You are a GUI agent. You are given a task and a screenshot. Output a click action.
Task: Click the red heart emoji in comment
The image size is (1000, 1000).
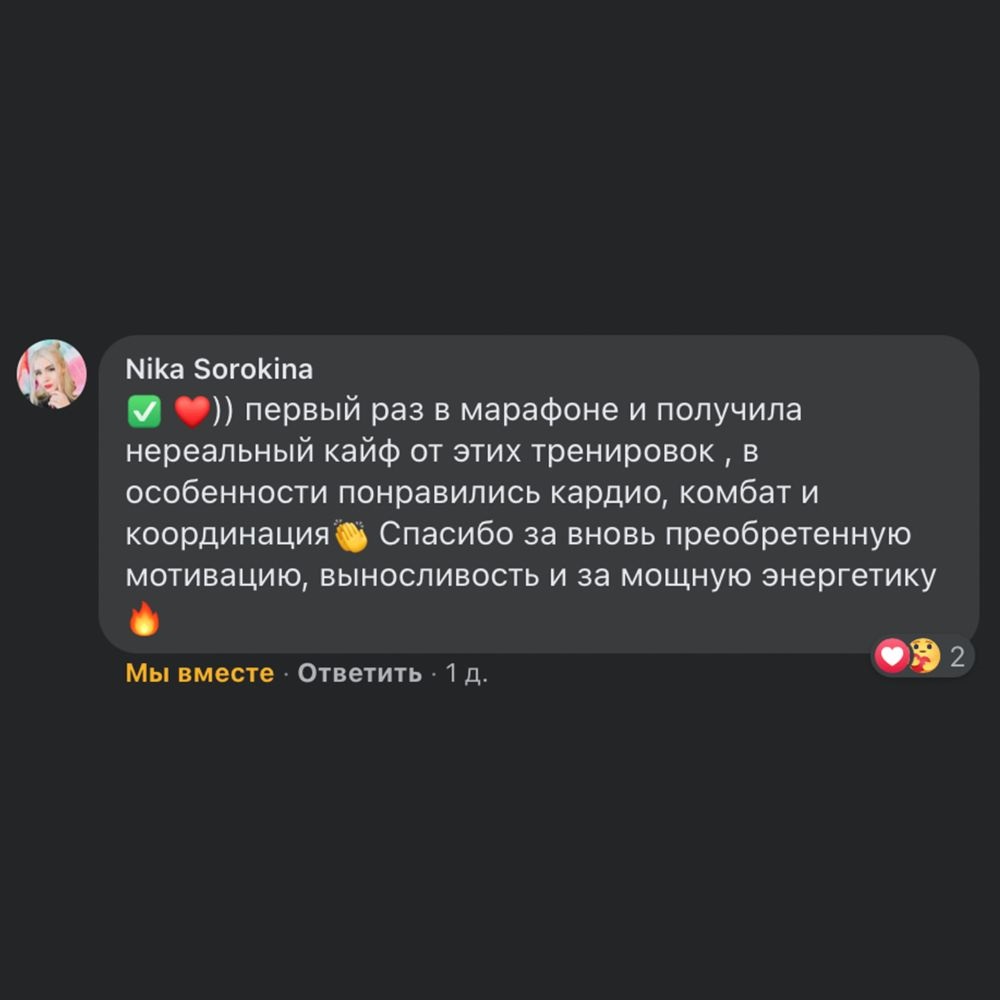192,411
